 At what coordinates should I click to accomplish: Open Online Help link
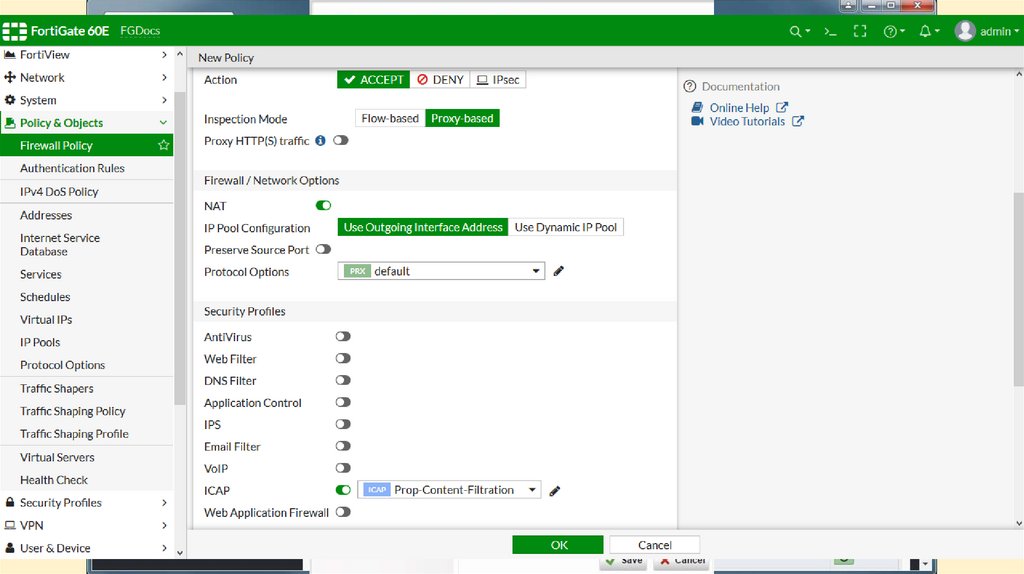pos(739,108)
